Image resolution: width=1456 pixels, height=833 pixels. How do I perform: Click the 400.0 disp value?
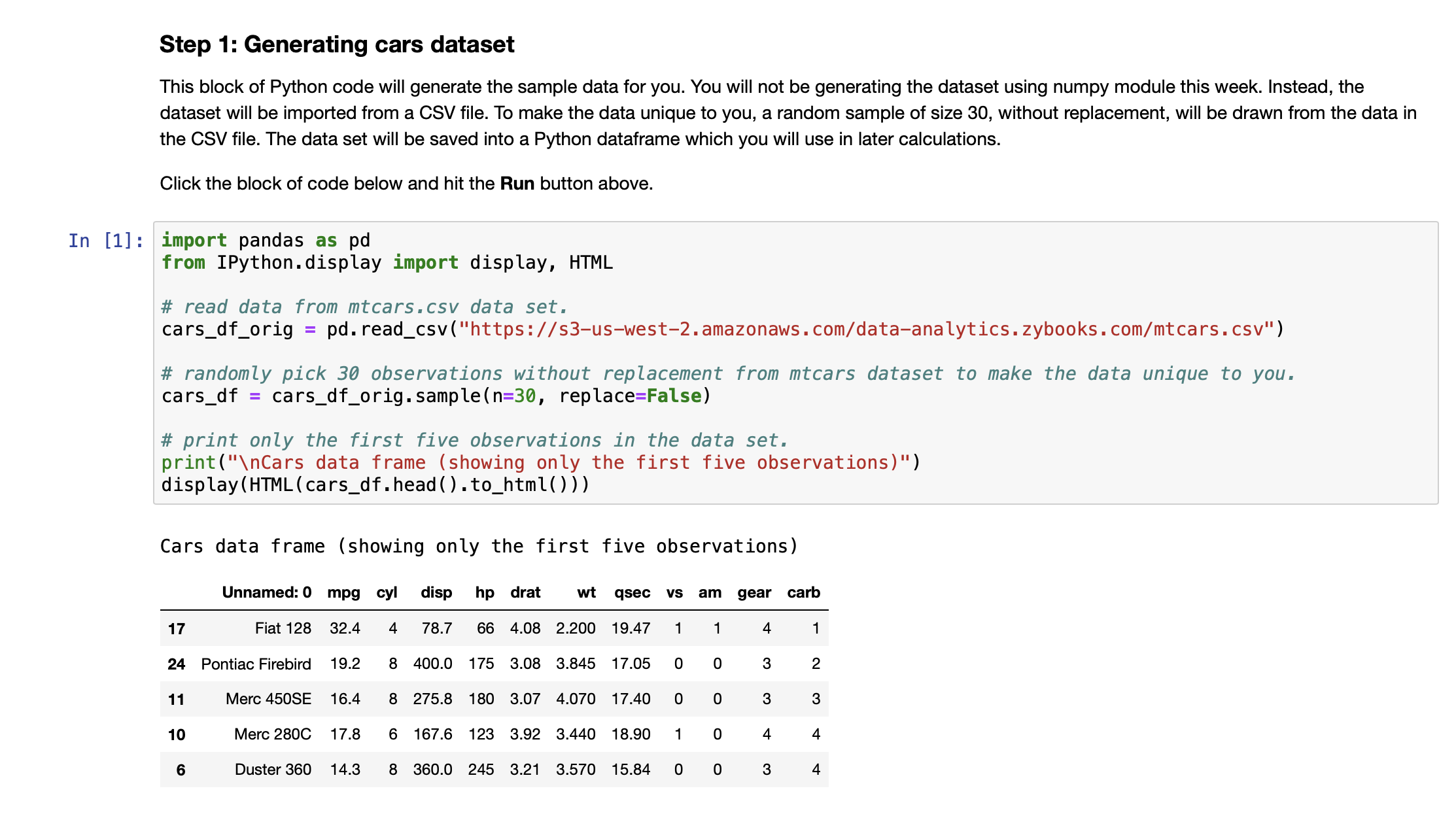432,664
